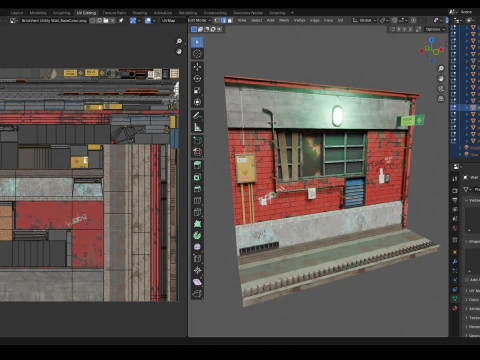Enable edge select mode
The width and height of the screenshot is (480, 360).
click(x=223, y=20)
